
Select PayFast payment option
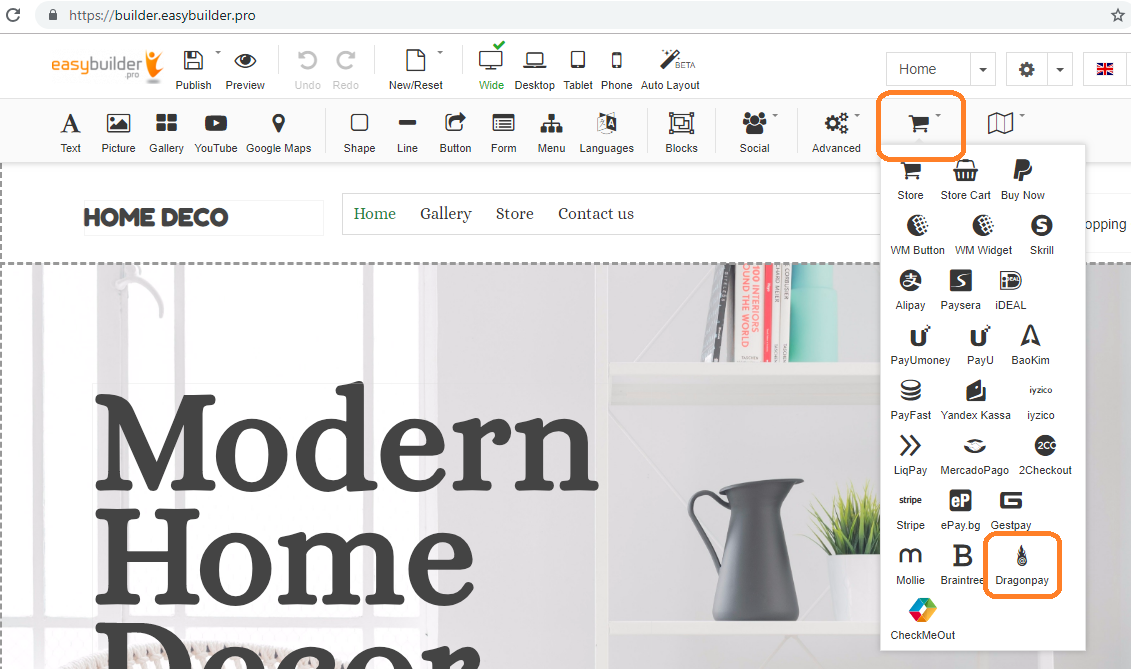point(910,400)
